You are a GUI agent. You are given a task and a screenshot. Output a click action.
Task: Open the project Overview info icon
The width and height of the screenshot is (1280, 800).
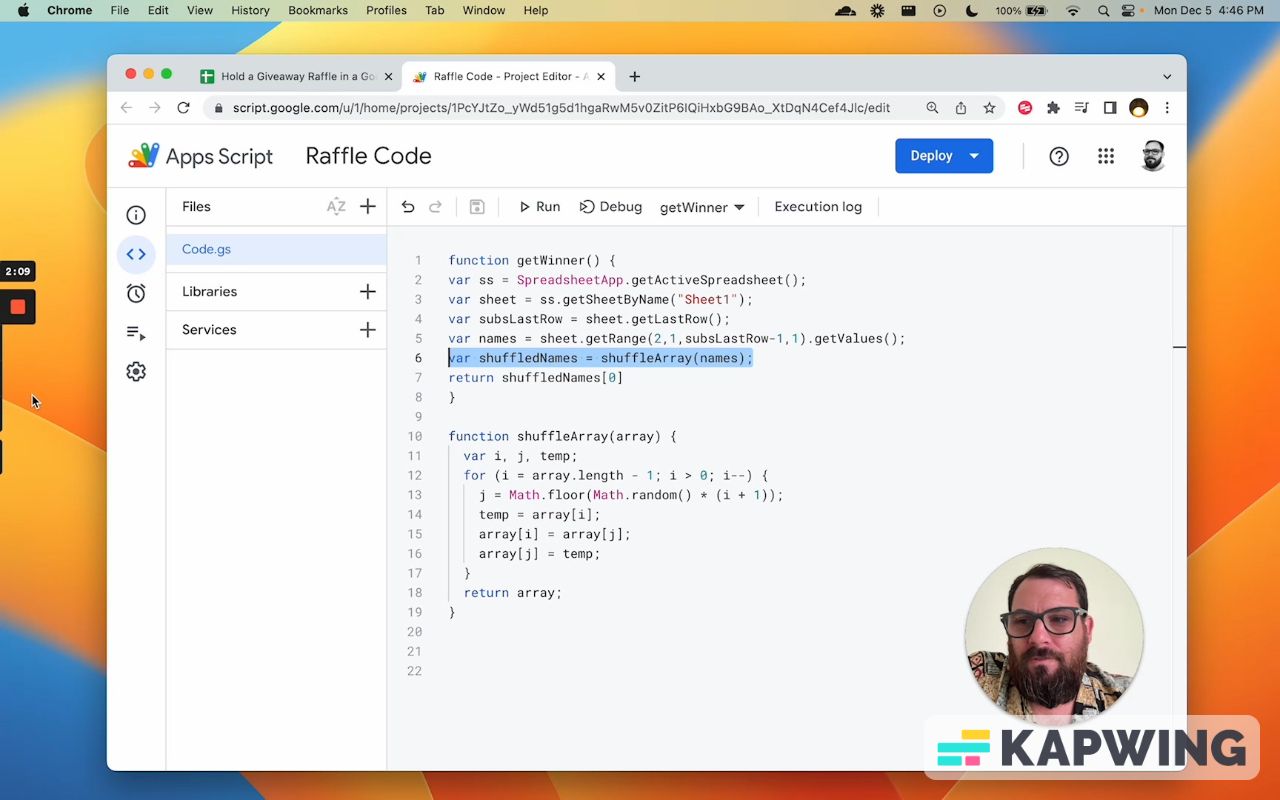(x=136, y=215)
